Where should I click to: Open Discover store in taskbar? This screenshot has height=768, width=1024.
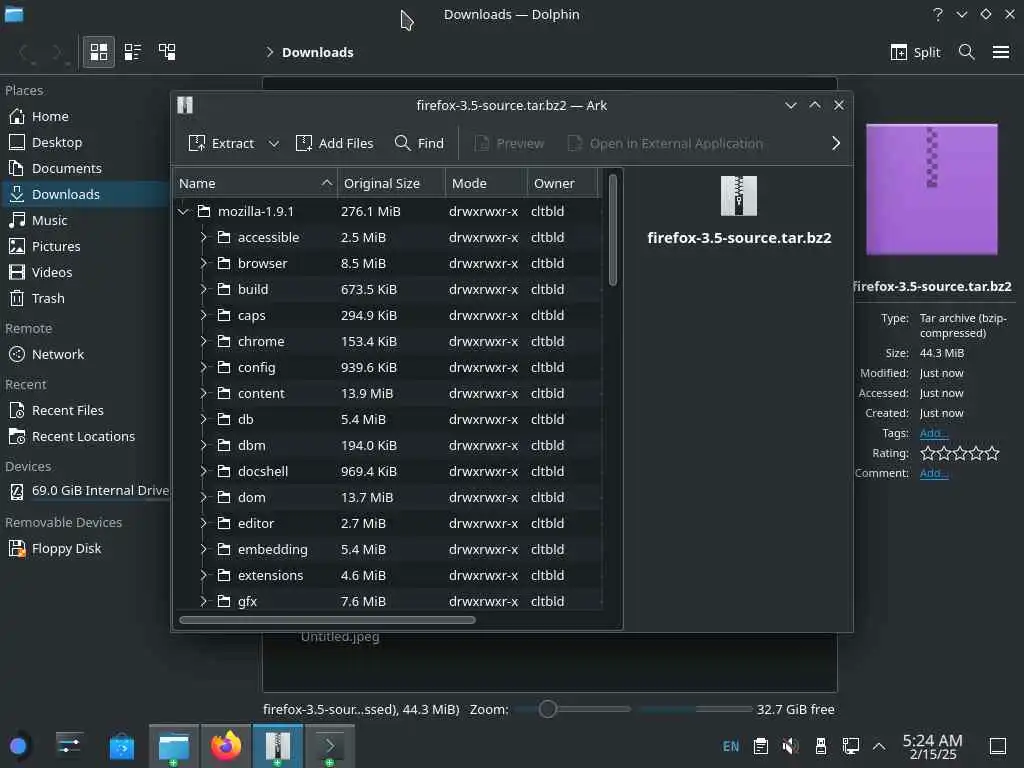coord(121,746)
